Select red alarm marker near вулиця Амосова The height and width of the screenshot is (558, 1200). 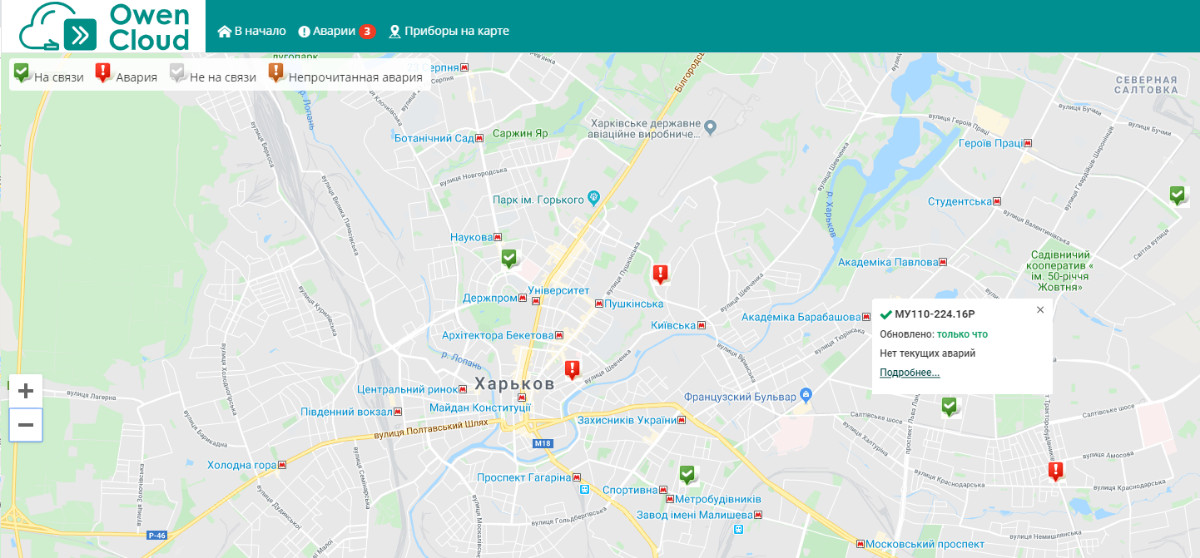[x=1055, y=472]
